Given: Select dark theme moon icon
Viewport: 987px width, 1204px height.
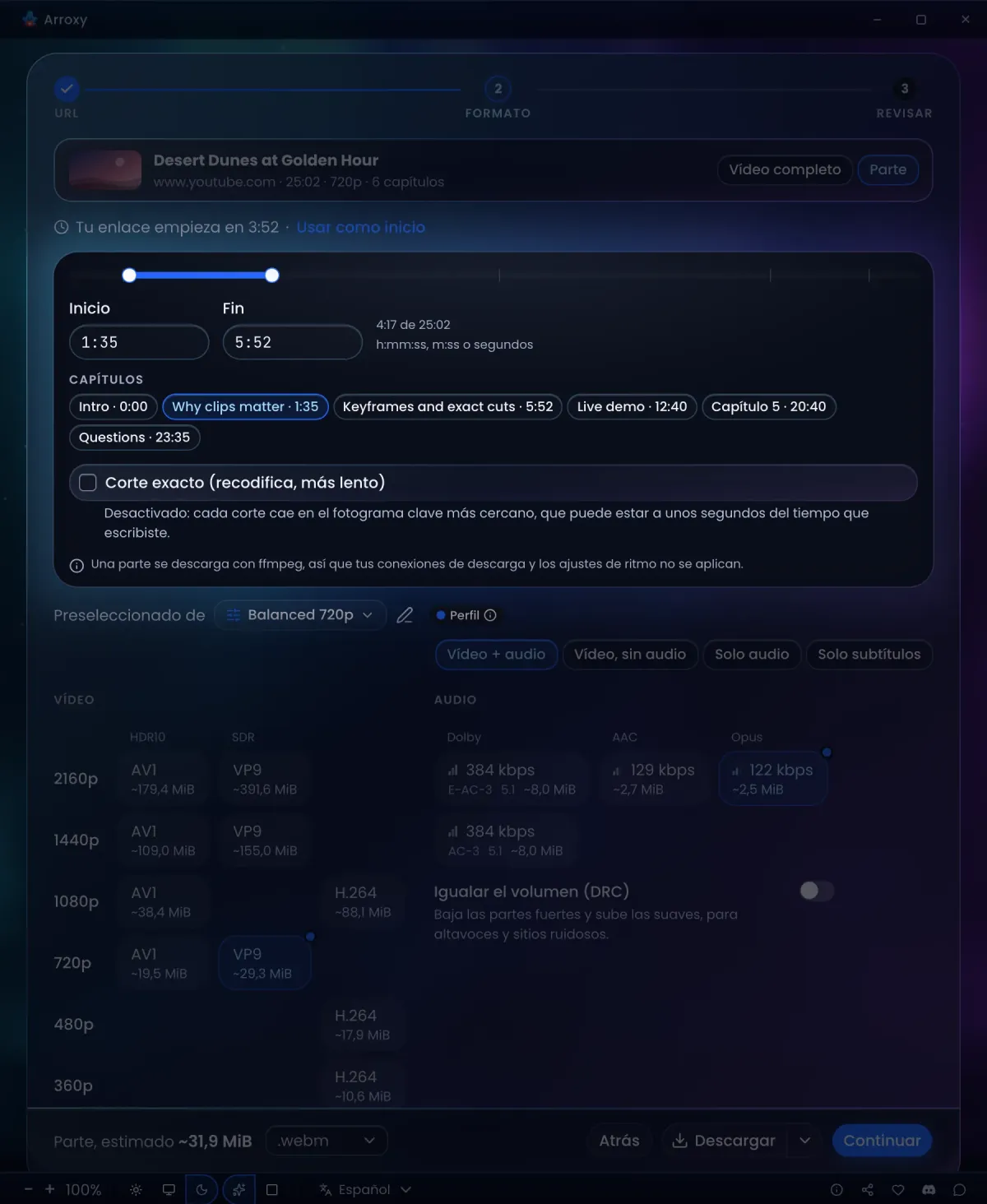Looking at the screenshot, I should [202, 1190].
